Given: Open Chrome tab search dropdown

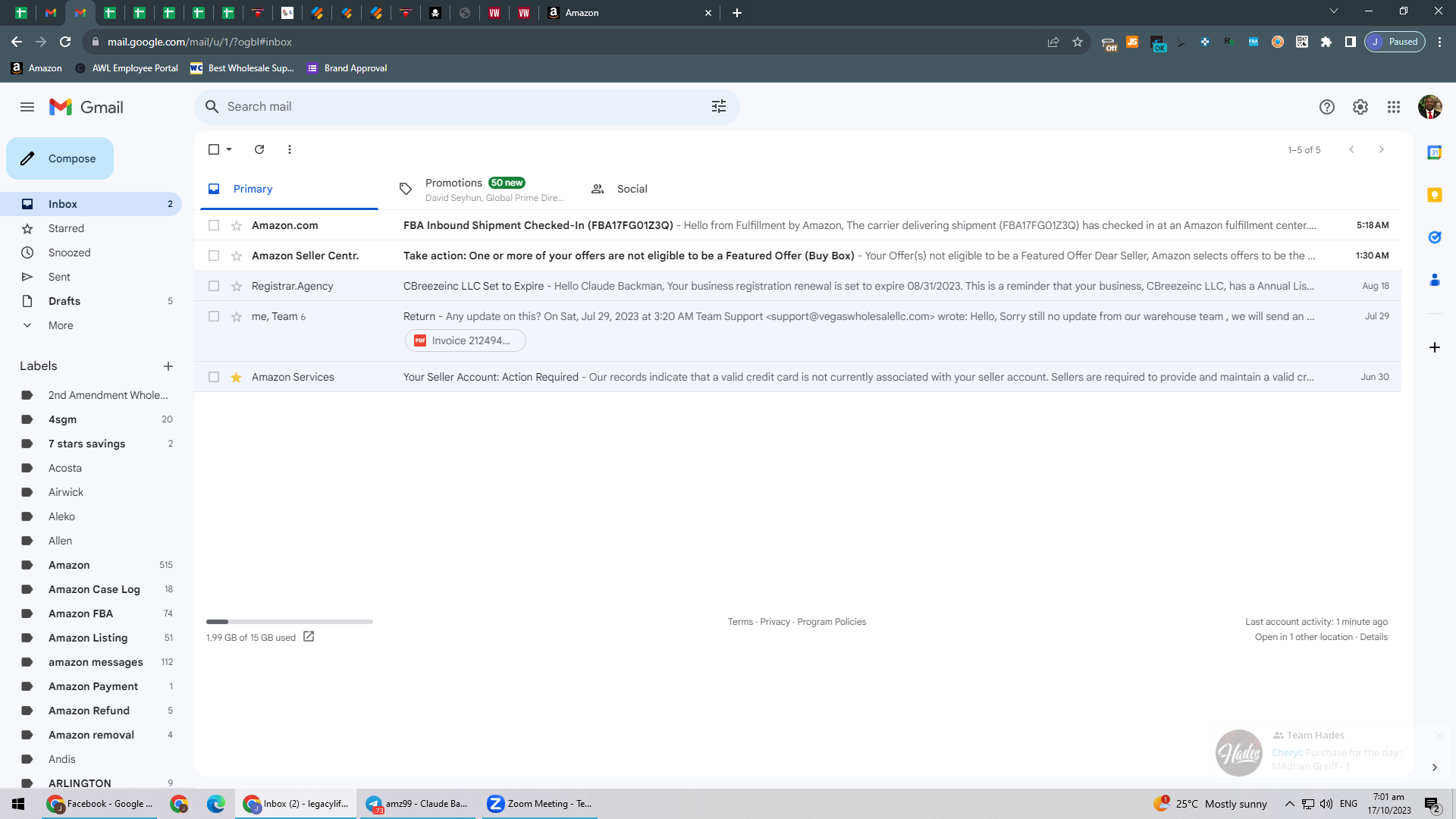Looking at the screenshot, I should pyautogui.click(x=1334, y=12).
